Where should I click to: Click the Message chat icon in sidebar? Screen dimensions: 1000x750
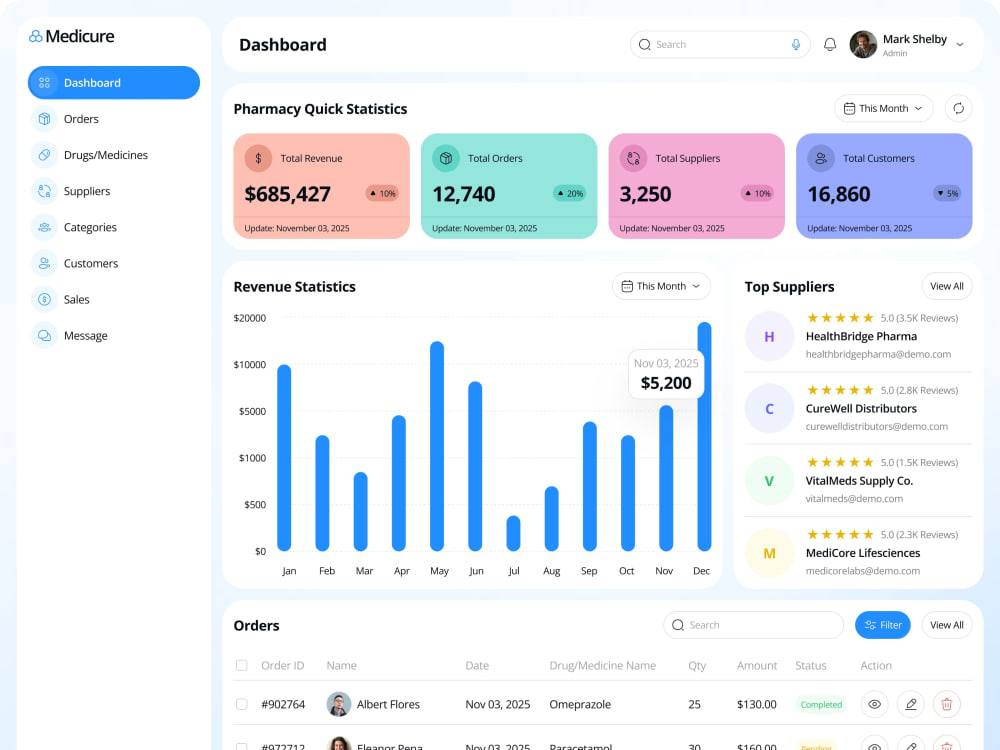(x=45, y=335)
